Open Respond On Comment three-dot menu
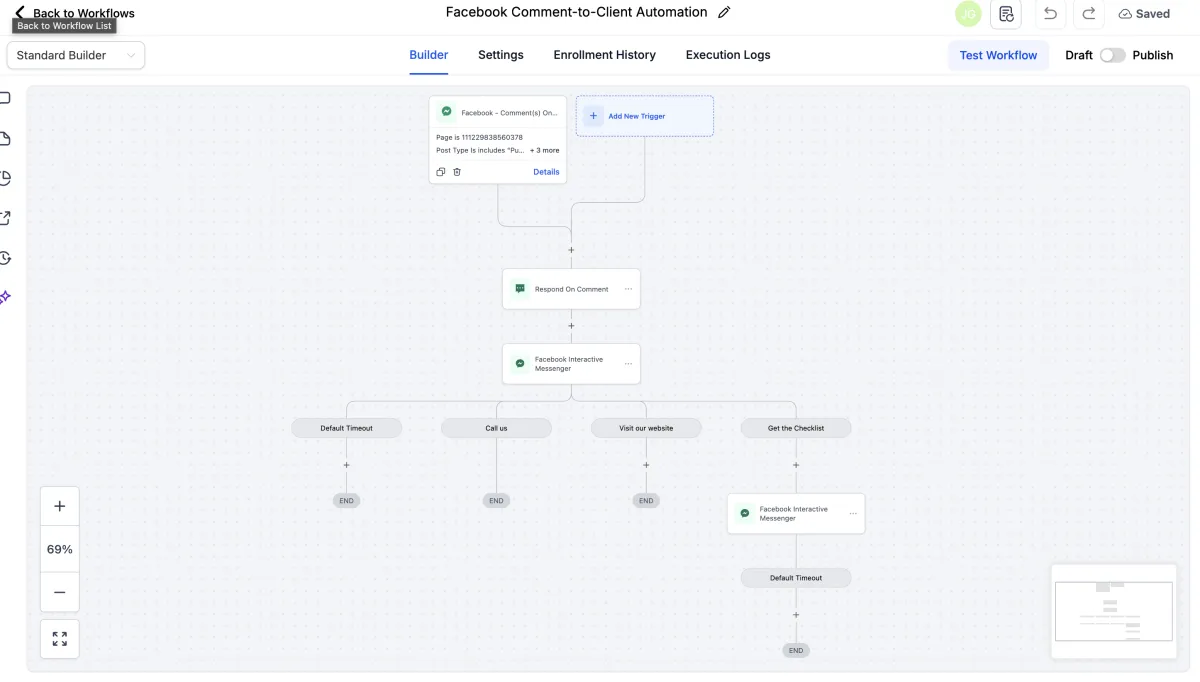 click(x=629, y=289)
